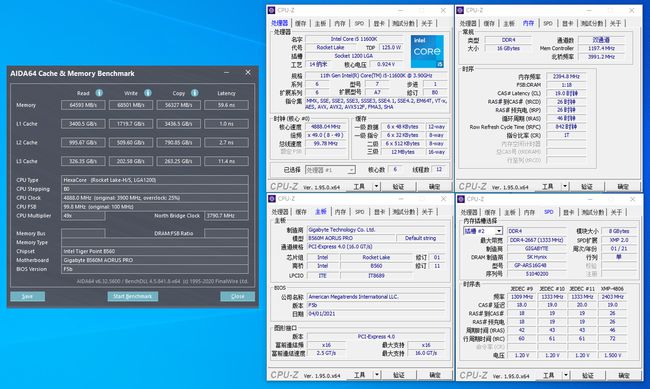Click the Chipset field Intel Tiger Point B560
The width and height of the screenshot is (650, 389).
pos(155,251)
